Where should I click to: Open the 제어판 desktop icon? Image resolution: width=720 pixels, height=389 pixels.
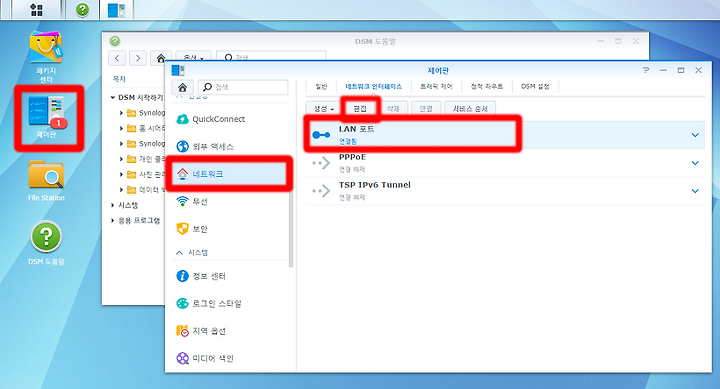(47, 118)
